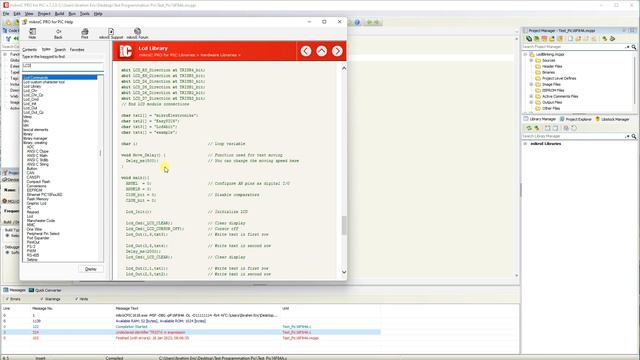Expand the mikroE Libraries node
Viewport: 640px width, 360px height.
point(526,144)
